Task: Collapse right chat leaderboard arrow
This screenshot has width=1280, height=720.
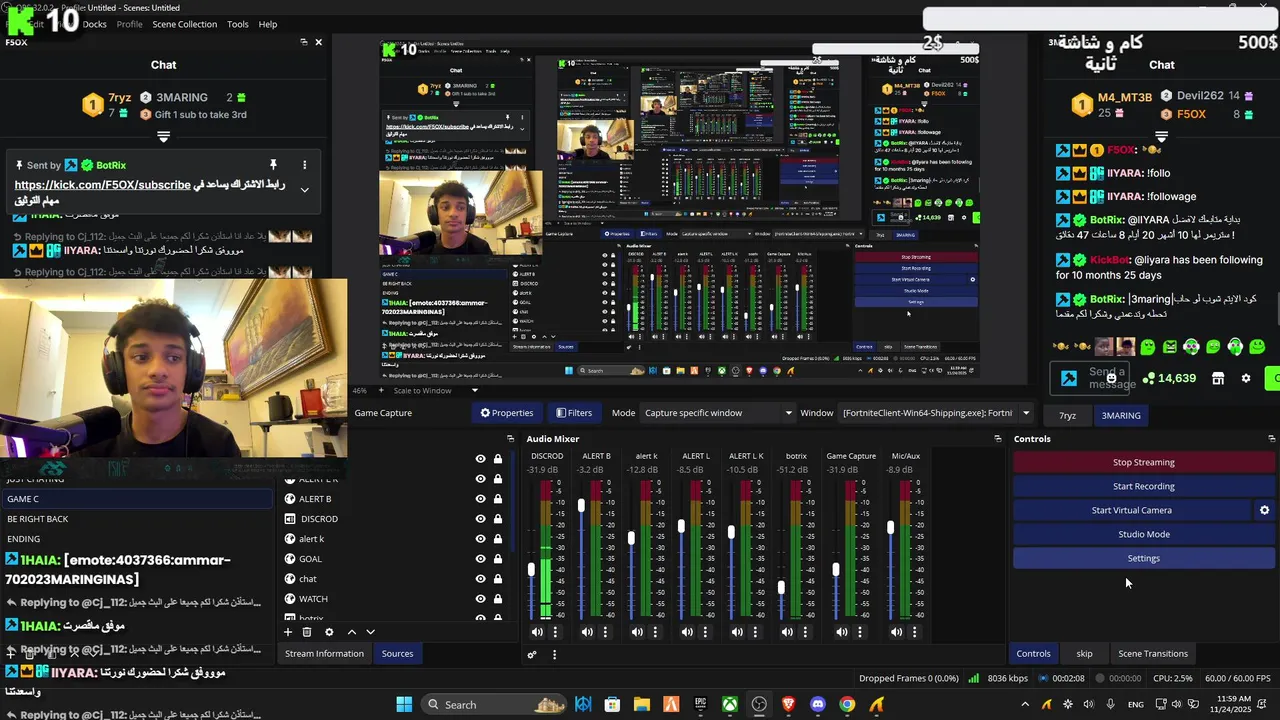Action: pyautogui.click(x=1161, y=137)
